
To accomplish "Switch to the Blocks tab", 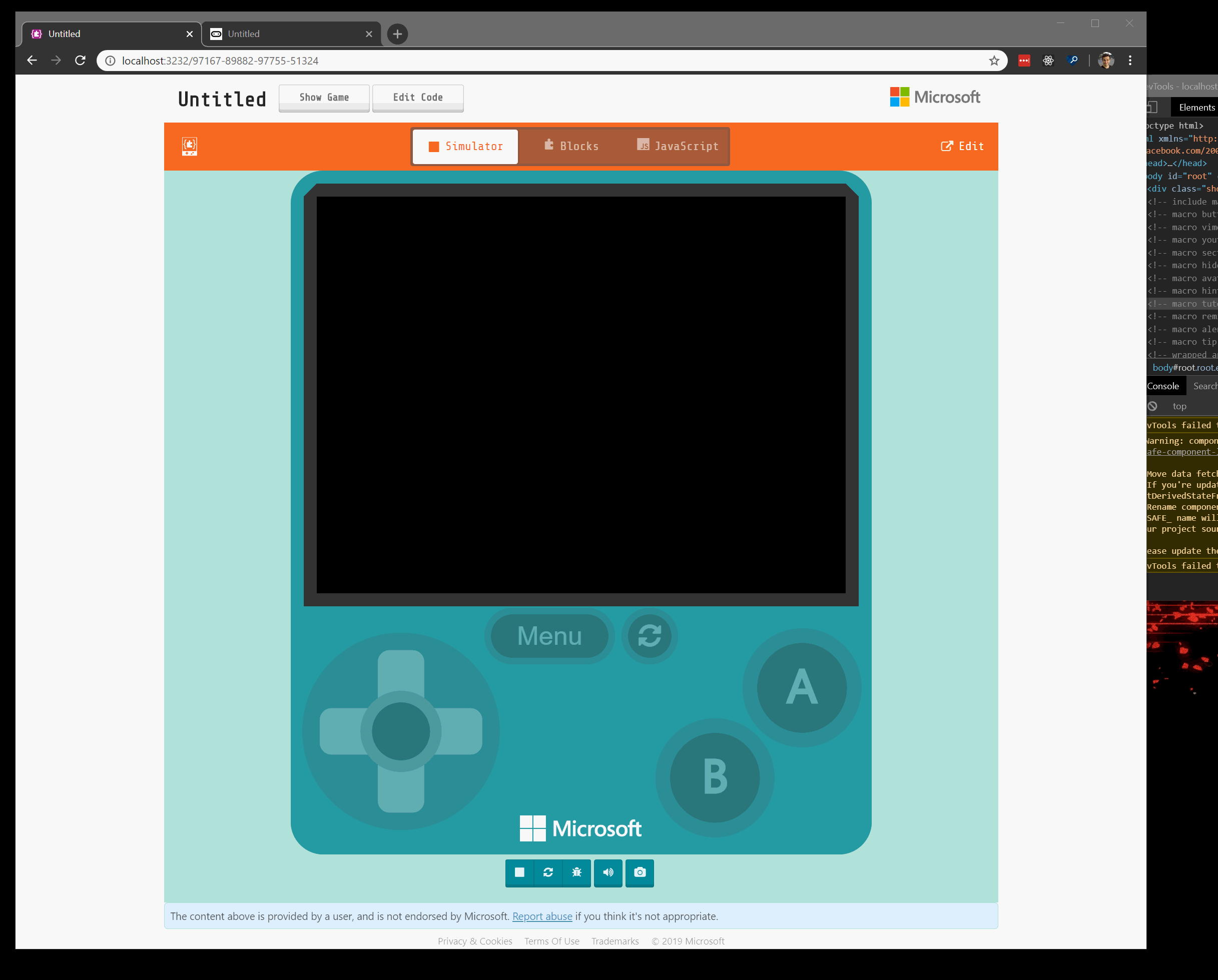I will 571,146.
